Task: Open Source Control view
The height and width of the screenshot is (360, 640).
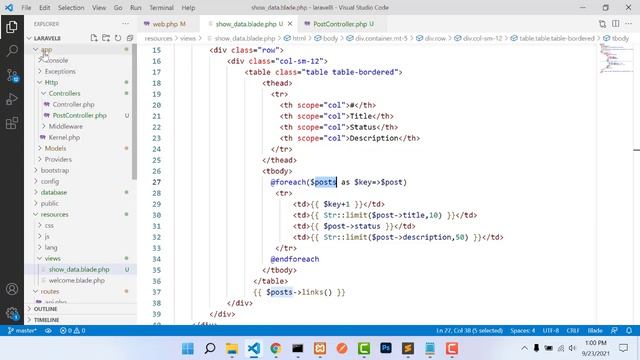Action: pyautogui.click(x=12, y=75)
